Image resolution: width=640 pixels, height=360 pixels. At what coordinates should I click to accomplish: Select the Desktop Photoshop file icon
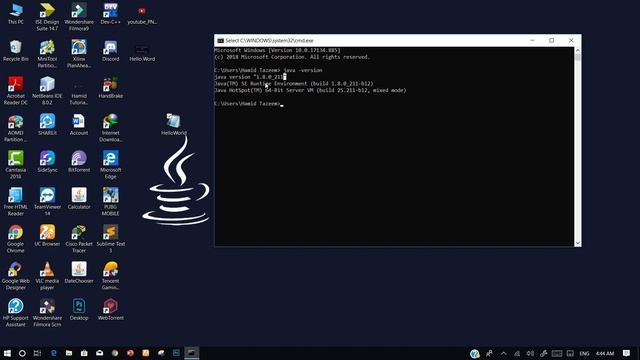click(x=79, y=309)
